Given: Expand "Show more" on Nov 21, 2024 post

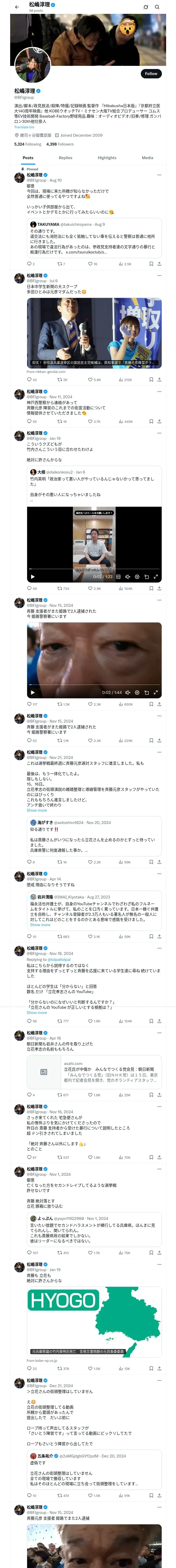Looking at the screenshot, I should click(x=37, y=810).
